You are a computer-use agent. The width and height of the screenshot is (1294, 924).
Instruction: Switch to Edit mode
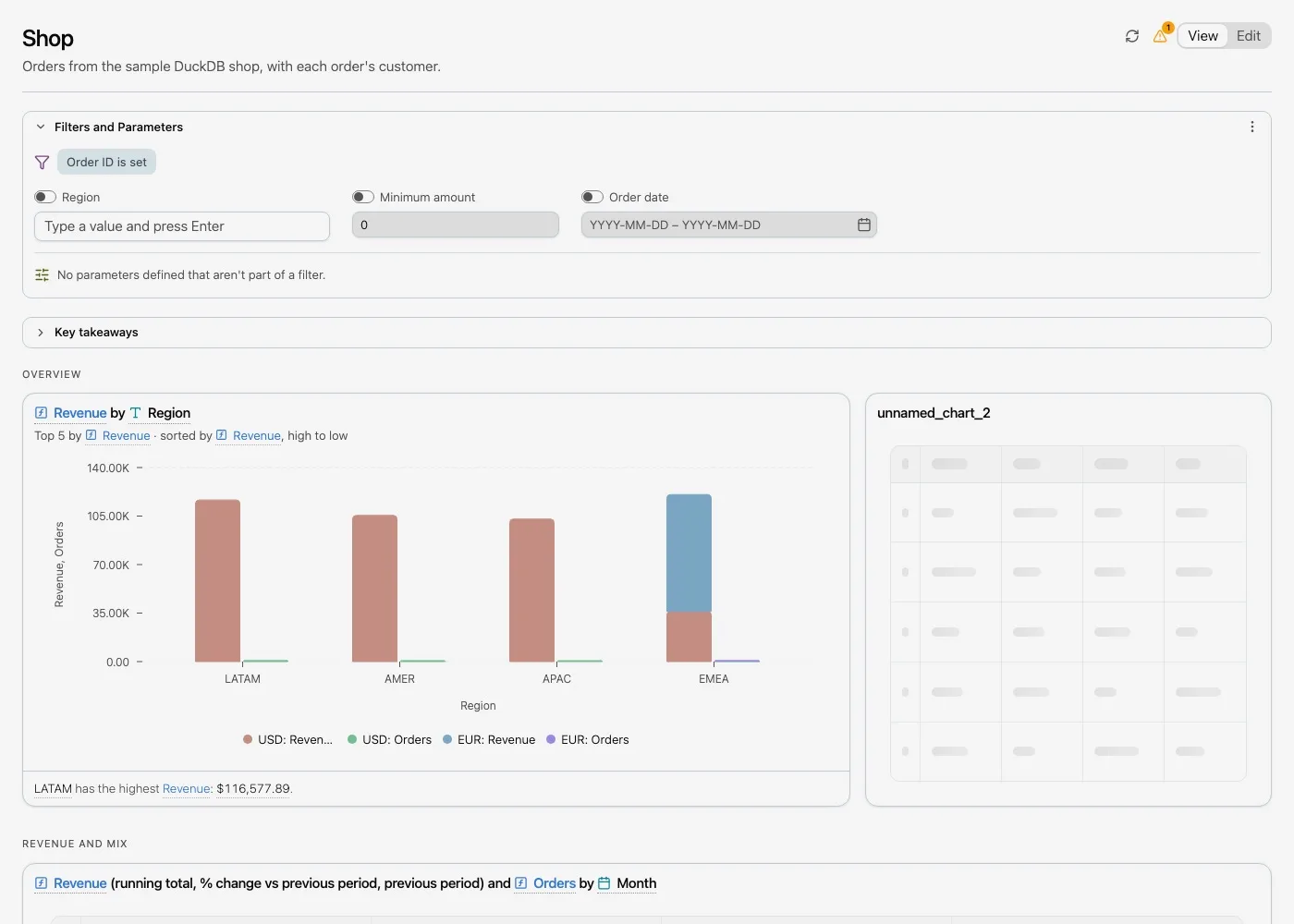(x=1249, y=36)
